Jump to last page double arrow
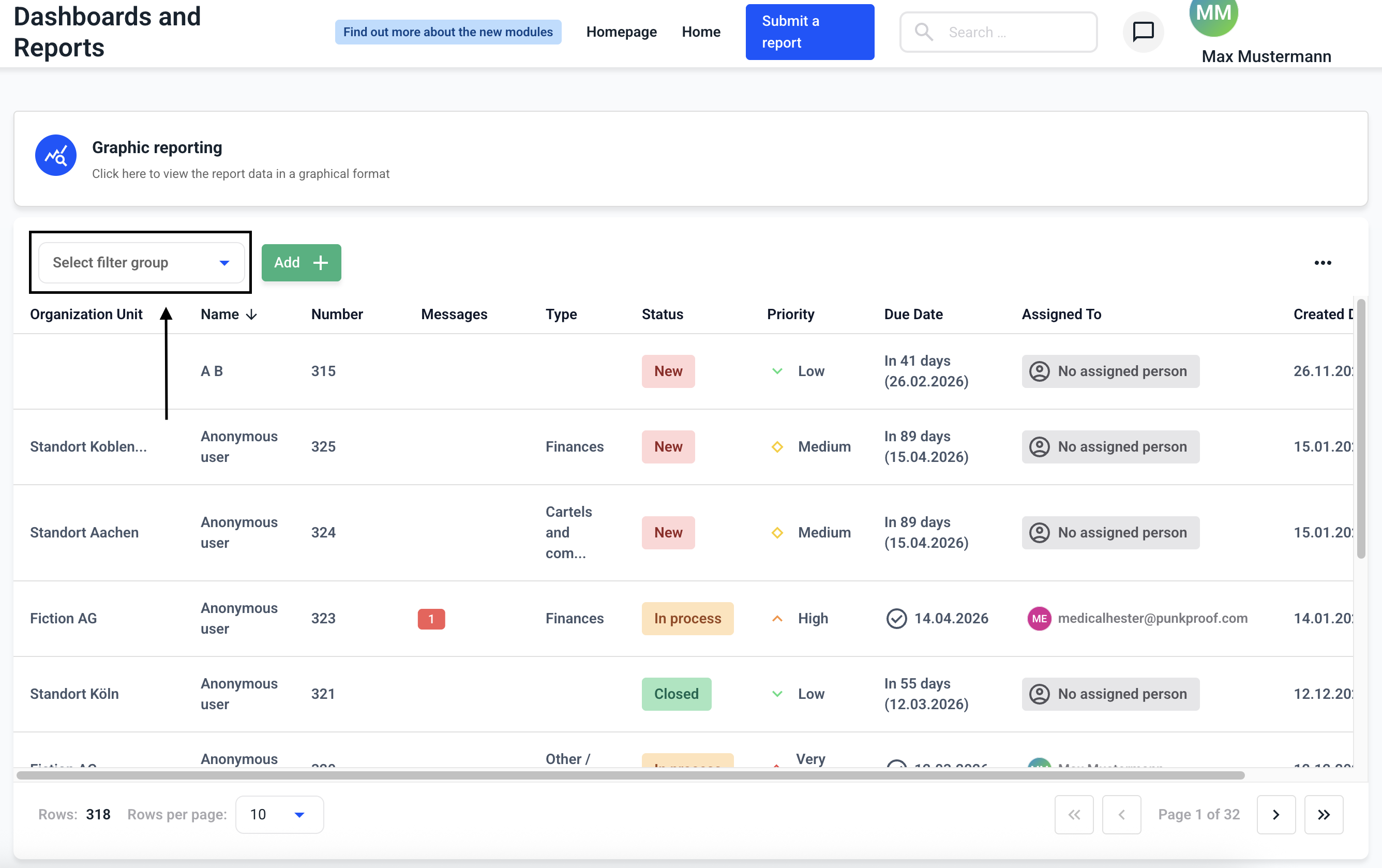The image size is (1382, 868). pos(1323,814)
